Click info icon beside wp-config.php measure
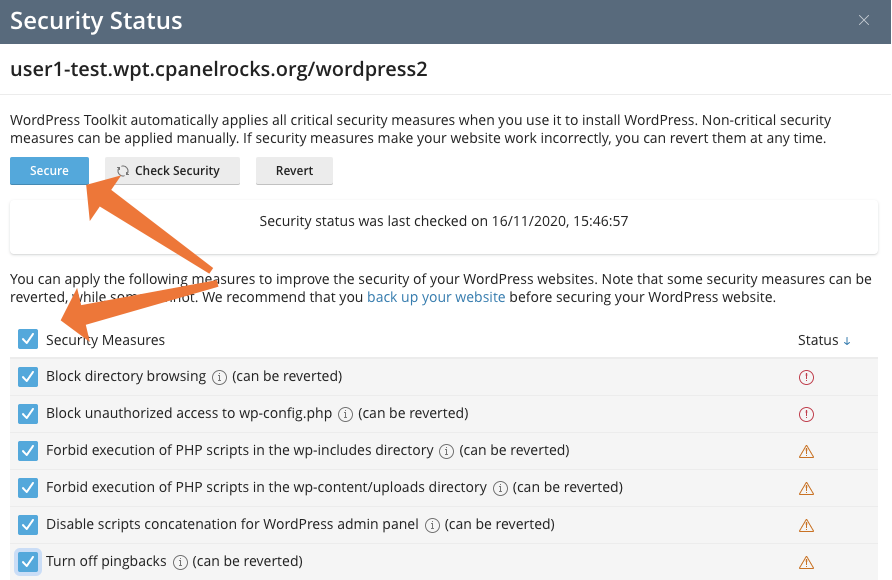Image resolution: width=892 pixels, height=580 pixels. pos(344,414)
